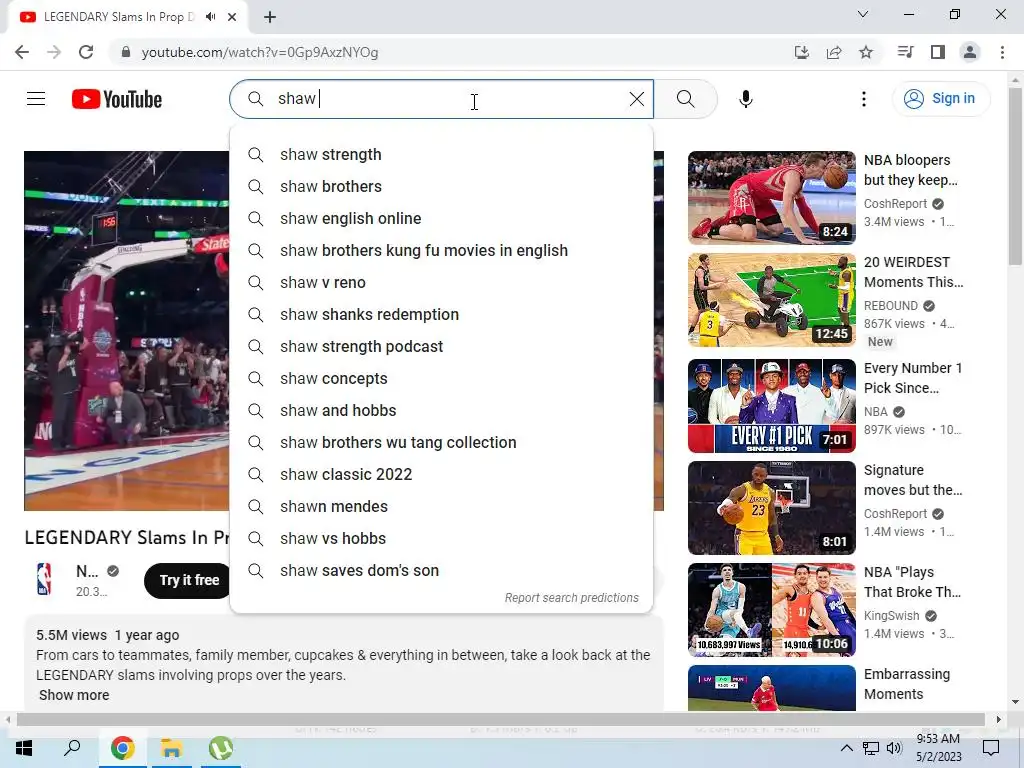Toggle the Chrome side panel icon
The width and height of the screenshot is (1024, 768).
coord(938,52)
